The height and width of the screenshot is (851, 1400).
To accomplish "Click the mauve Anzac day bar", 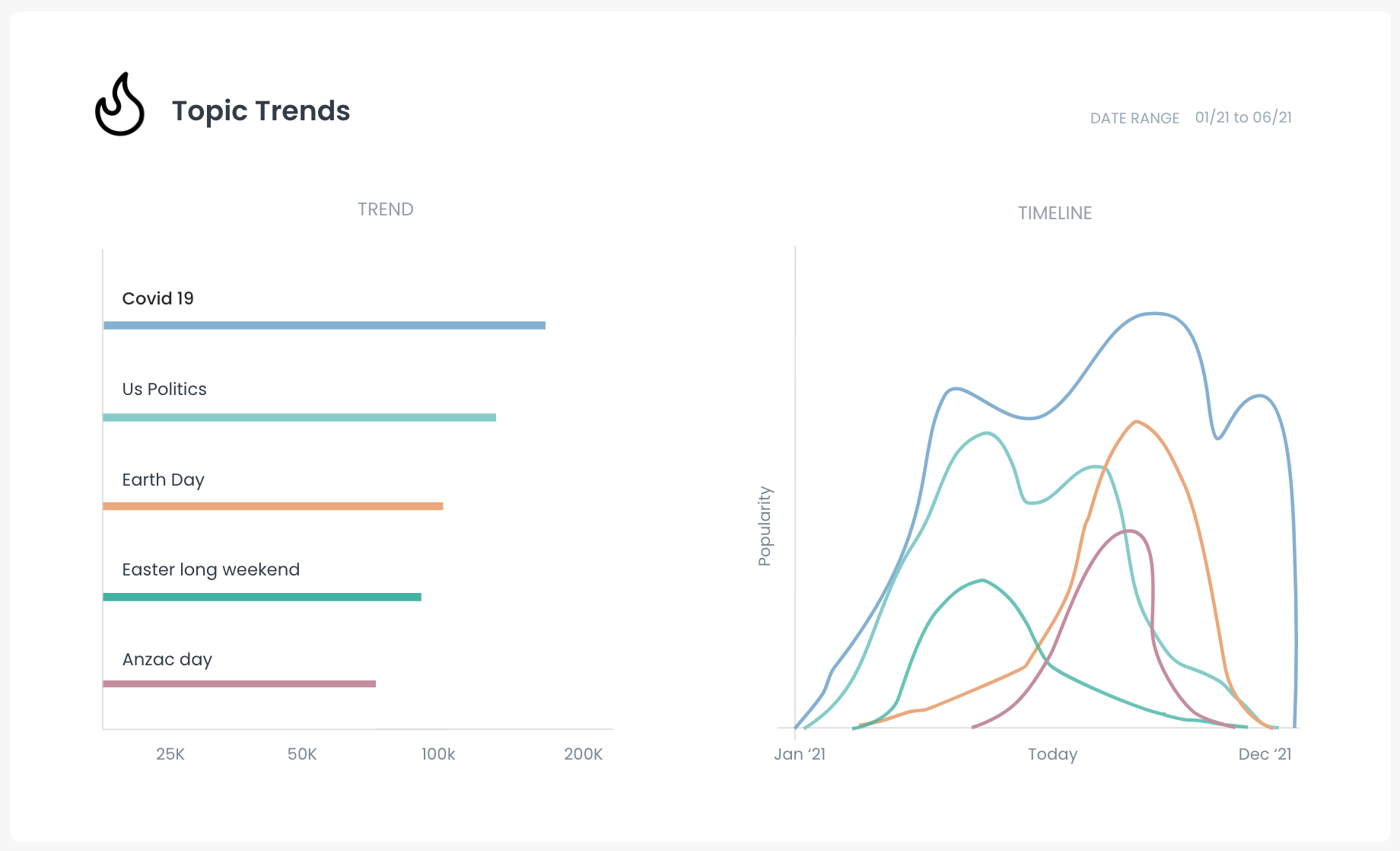I will [x=239, y=684].
